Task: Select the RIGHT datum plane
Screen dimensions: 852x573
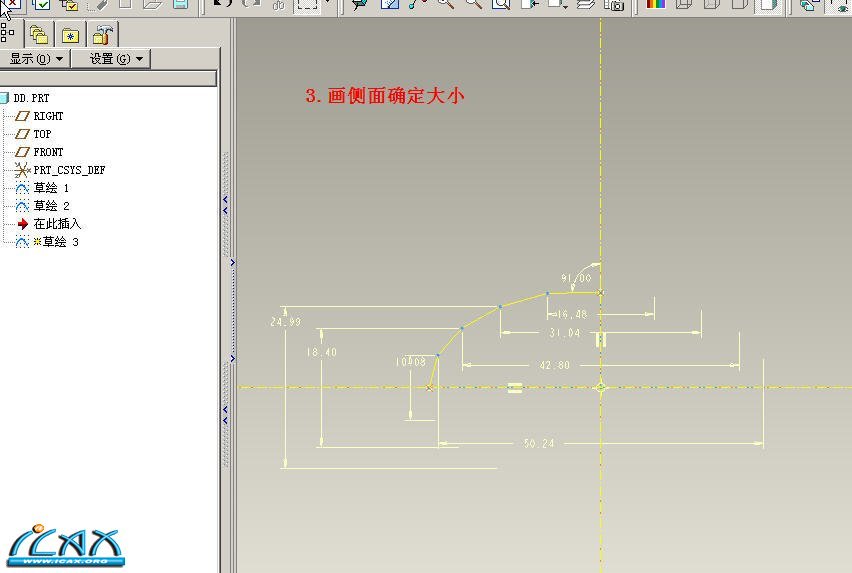Action: 48,116
